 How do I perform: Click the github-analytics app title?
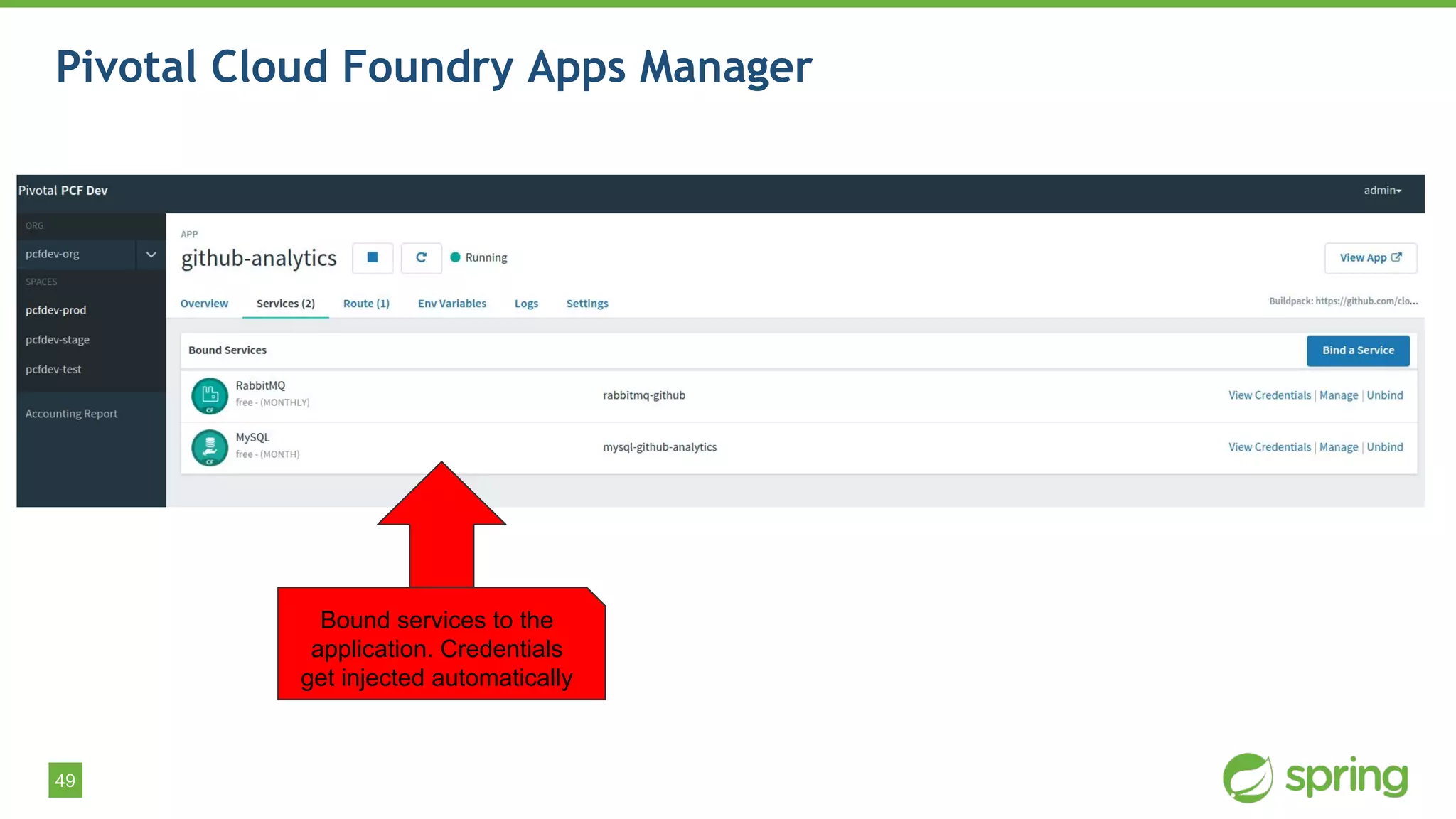coord(259,258)
